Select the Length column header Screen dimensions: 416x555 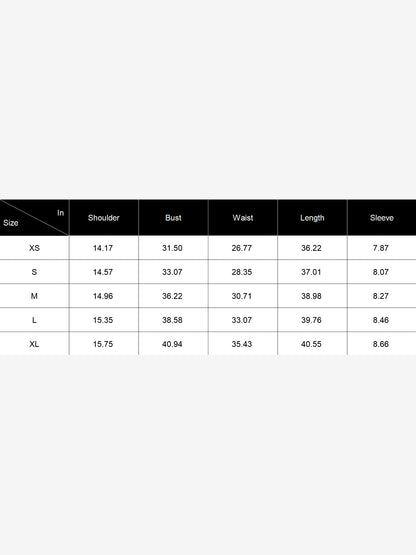point(312,218)
